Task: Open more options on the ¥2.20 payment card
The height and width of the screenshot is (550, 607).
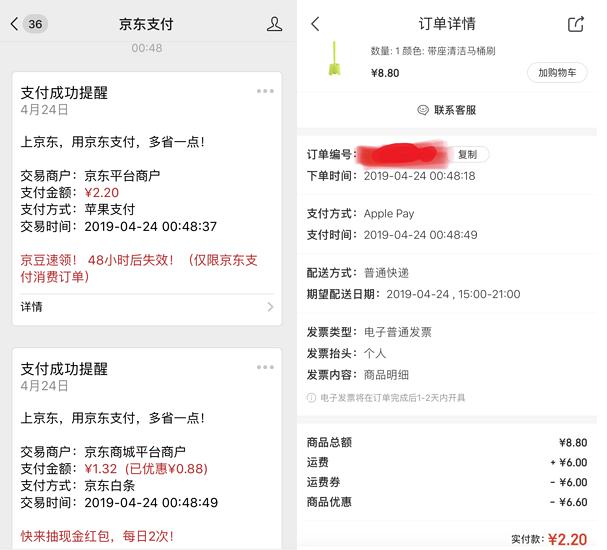Action: [x=265, y=91]
